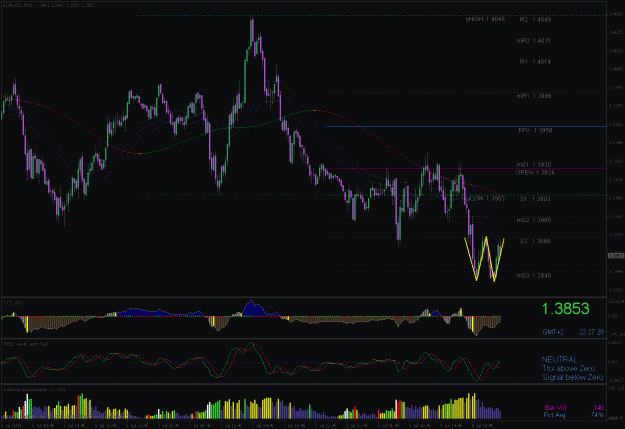Select the NEUTRAL signal text
Image resolution: width=625 pixels, height=429 pixels.
559,360
